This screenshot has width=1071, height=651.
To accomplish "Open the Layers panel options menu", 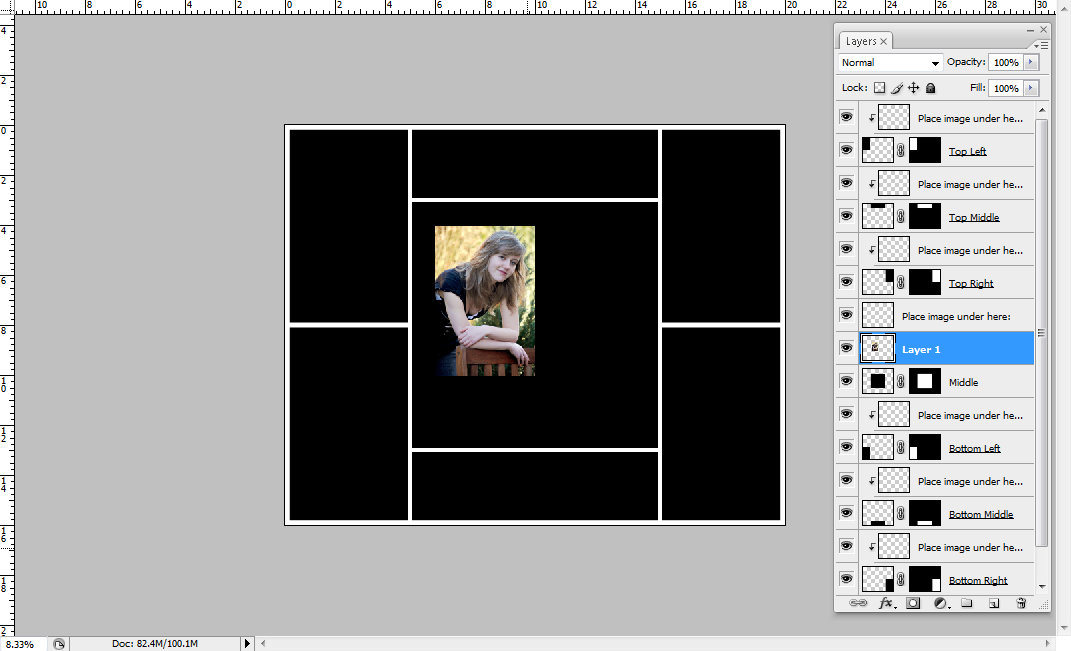I will coord(1041,45).
